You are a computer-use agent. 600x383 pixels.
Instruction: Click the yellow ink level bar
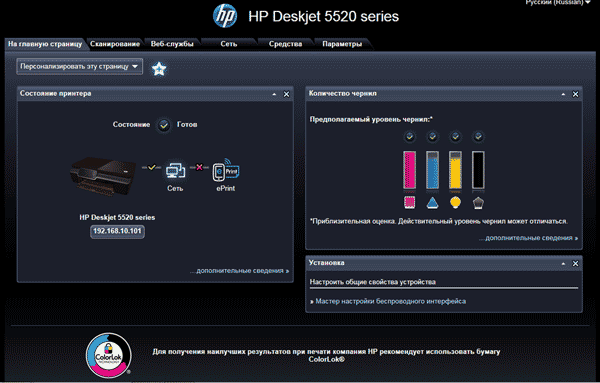pos(455,170)
